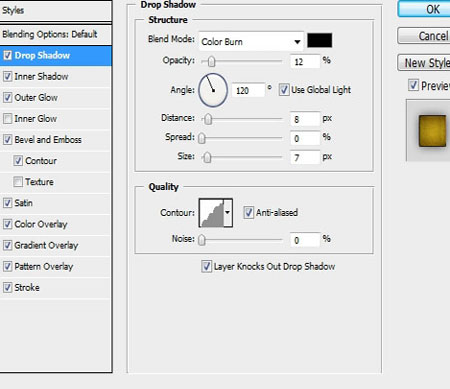Toggle the Inner Shadow checkbox
450x389 pixels.
coord(7,76)
